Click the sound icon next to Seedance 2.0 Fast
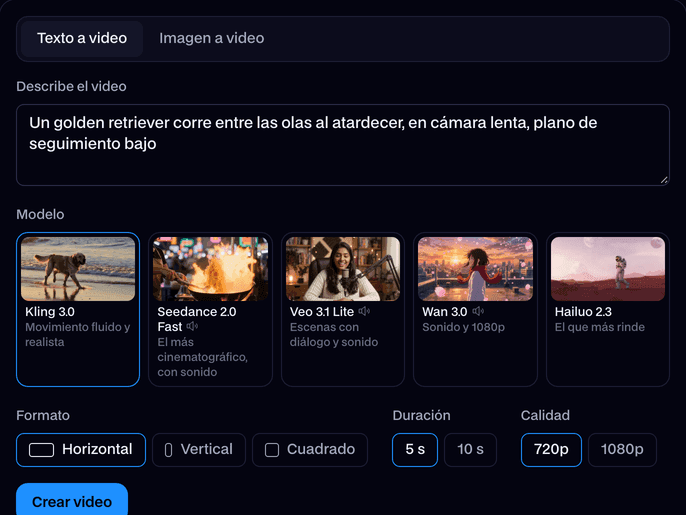Viewport: 686px width, 515px height. click(192, 326)
